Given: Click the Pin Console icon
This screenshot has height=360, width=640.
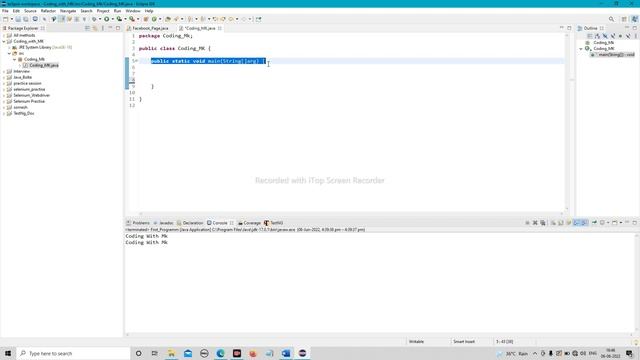Looking at the screenshot, I should [x=594, y=223].
